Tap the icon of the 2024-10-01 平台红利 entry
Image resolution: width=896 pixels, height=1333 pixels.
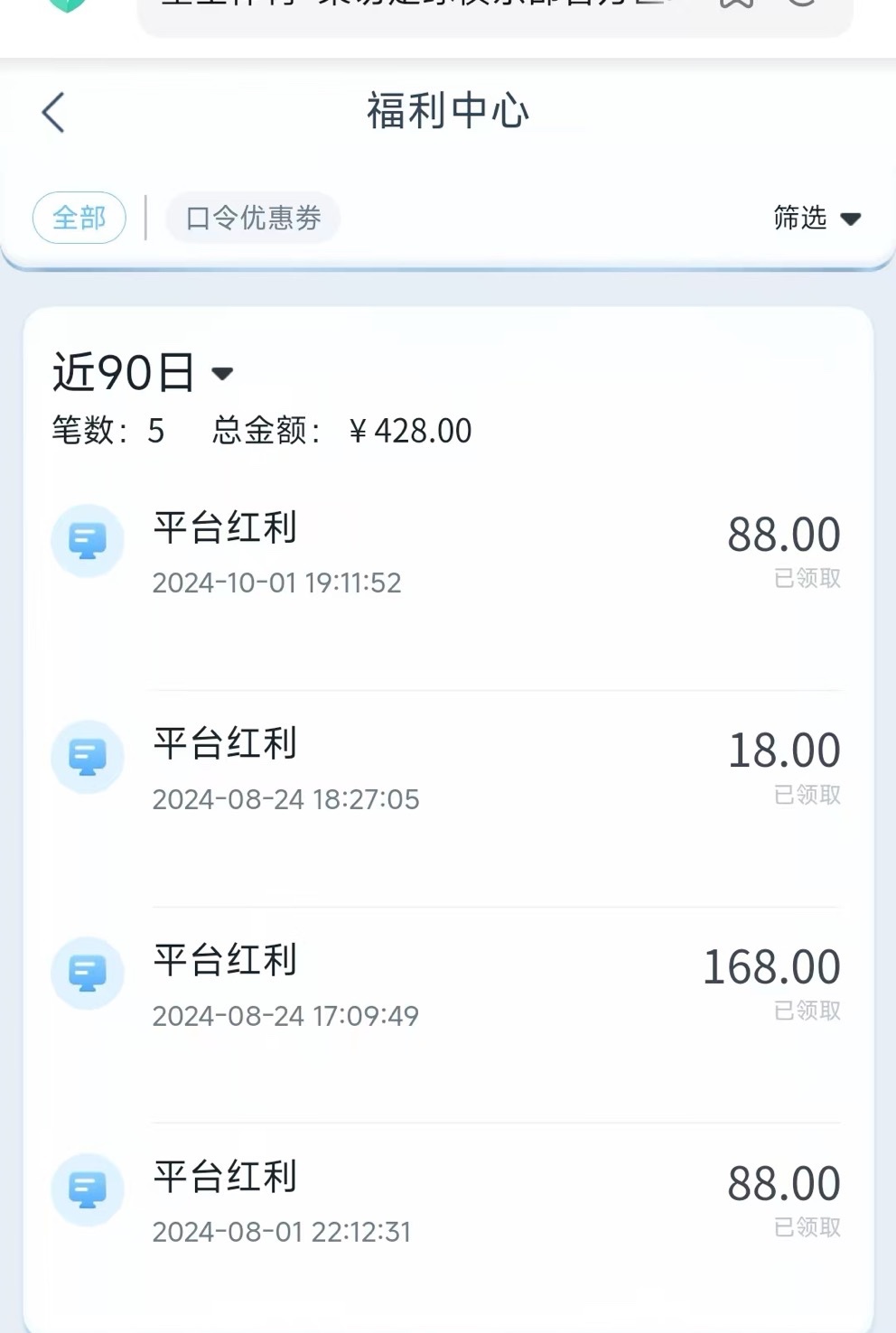[x=88, y=541]
